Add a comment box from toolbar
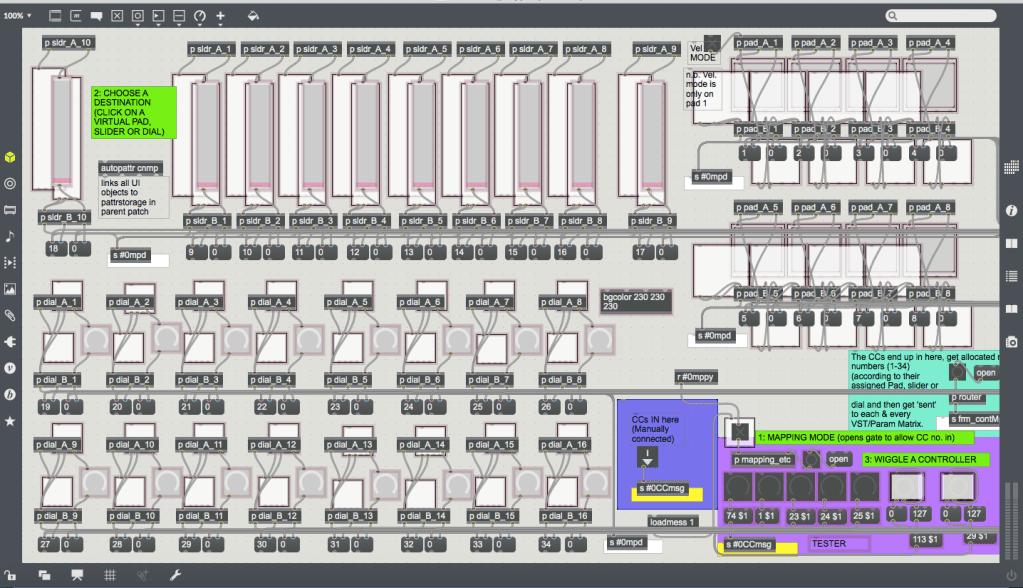The height and width of the screenshot is (588, 1023). point(97,17)
